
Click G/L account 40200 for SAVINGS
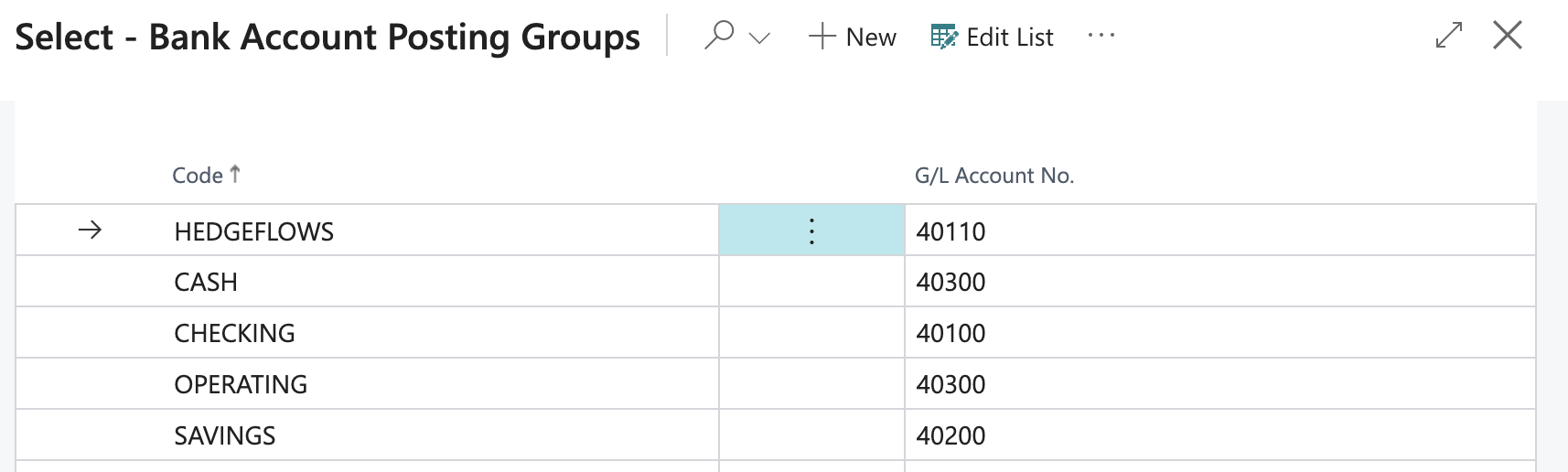[x=950, y=436]
